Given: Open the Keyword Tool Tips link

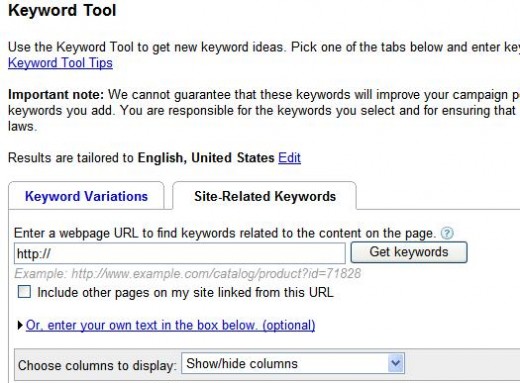Looking at the screenshot, I should point(60,63).
